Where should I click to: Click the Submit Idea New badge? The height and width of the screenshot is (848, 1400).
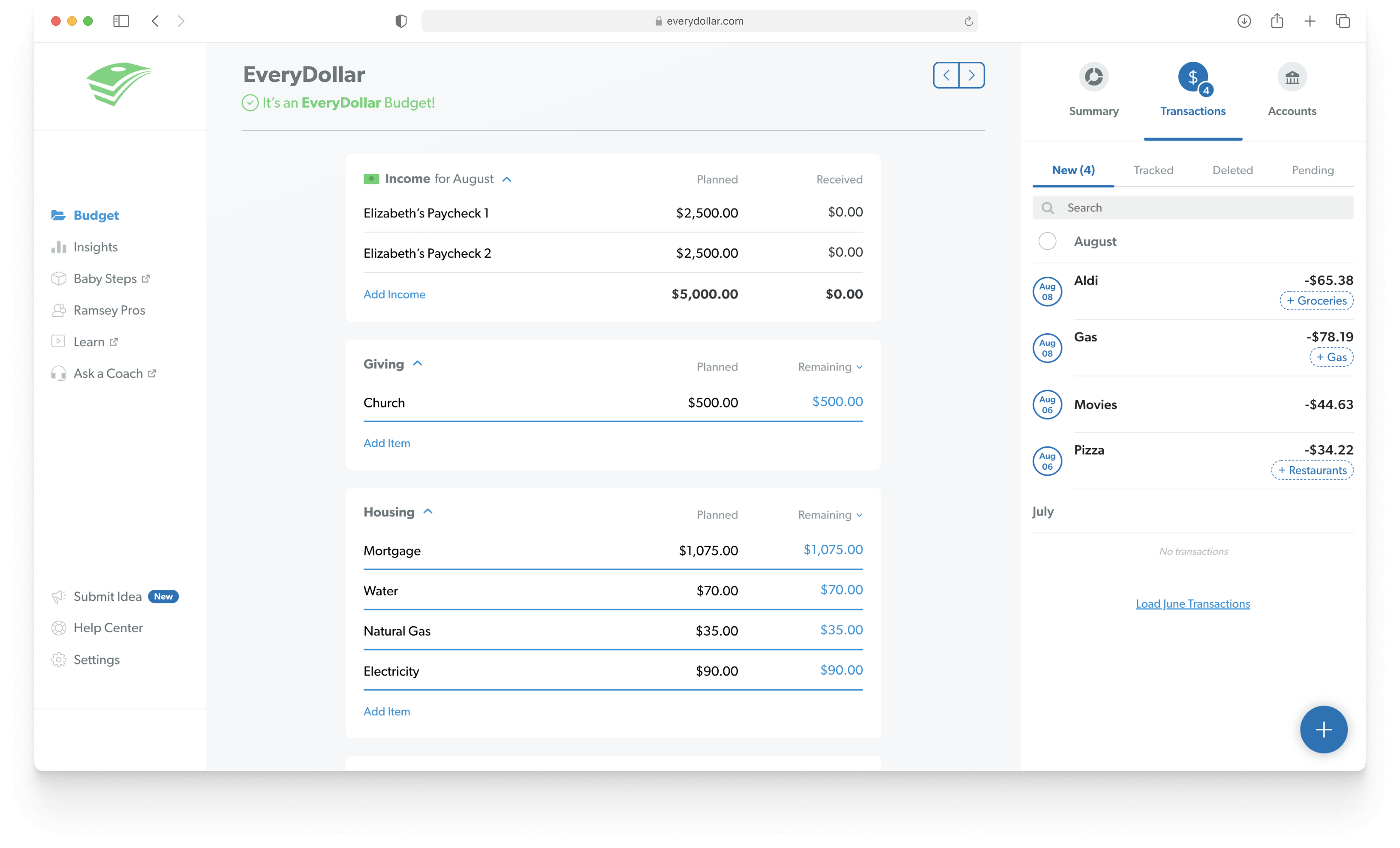163,596
